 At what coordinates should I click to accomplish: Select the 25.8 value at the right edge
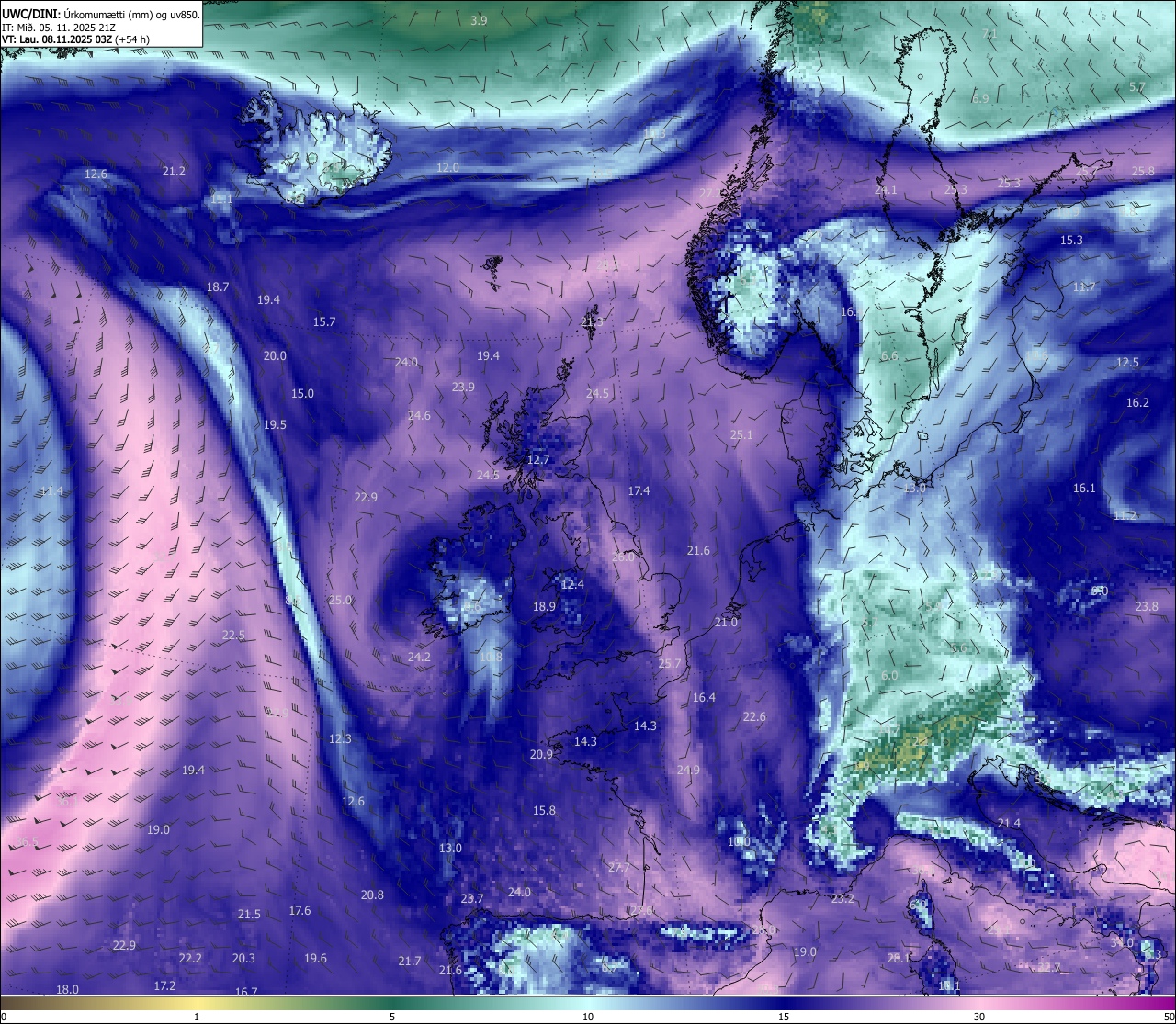coord(1143,171)
